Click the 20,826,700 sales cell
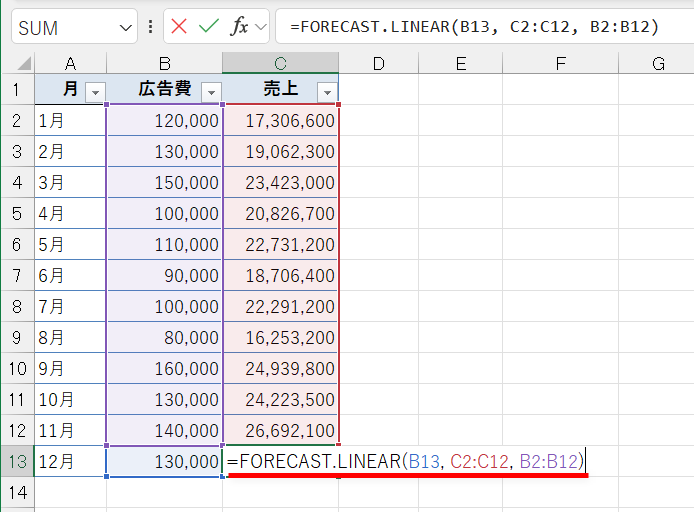The image size is (694, 512). 281,213
